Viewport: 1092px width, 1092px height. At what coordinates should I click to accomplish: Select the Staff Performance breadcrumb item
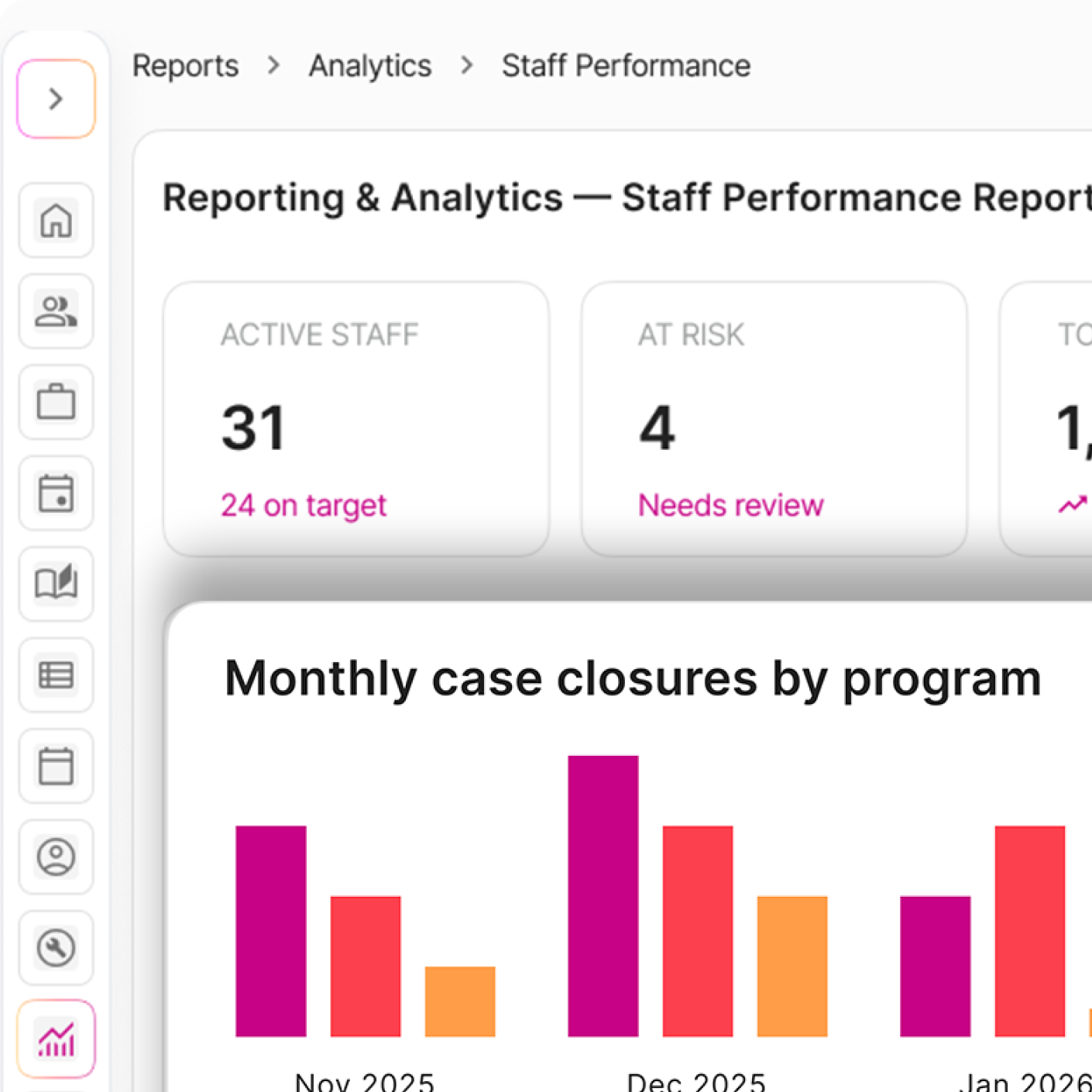click(x=626, y=66)
